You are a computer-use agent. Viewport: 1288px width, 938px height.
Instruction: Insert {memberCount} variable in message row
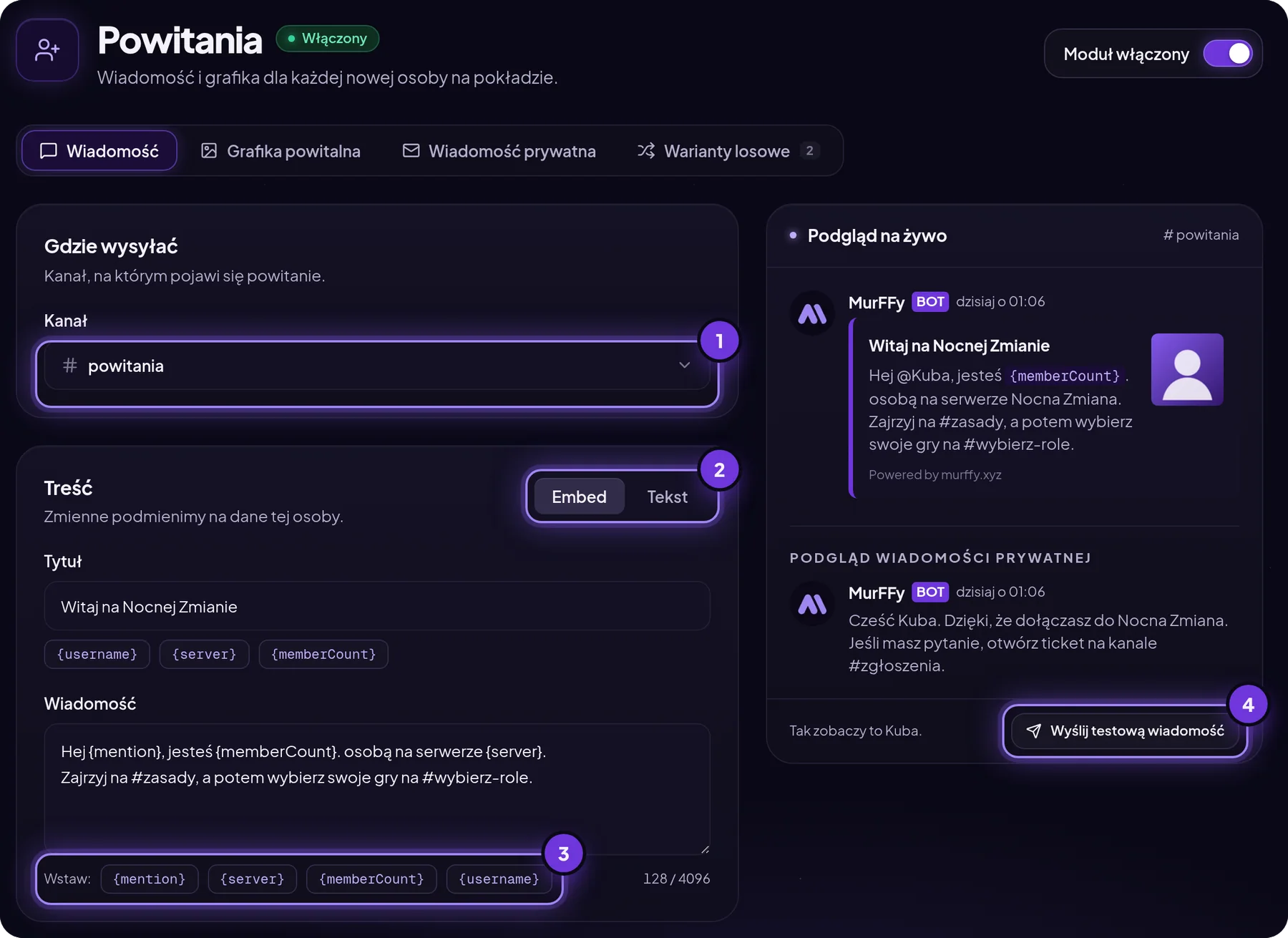coord(371,879)
